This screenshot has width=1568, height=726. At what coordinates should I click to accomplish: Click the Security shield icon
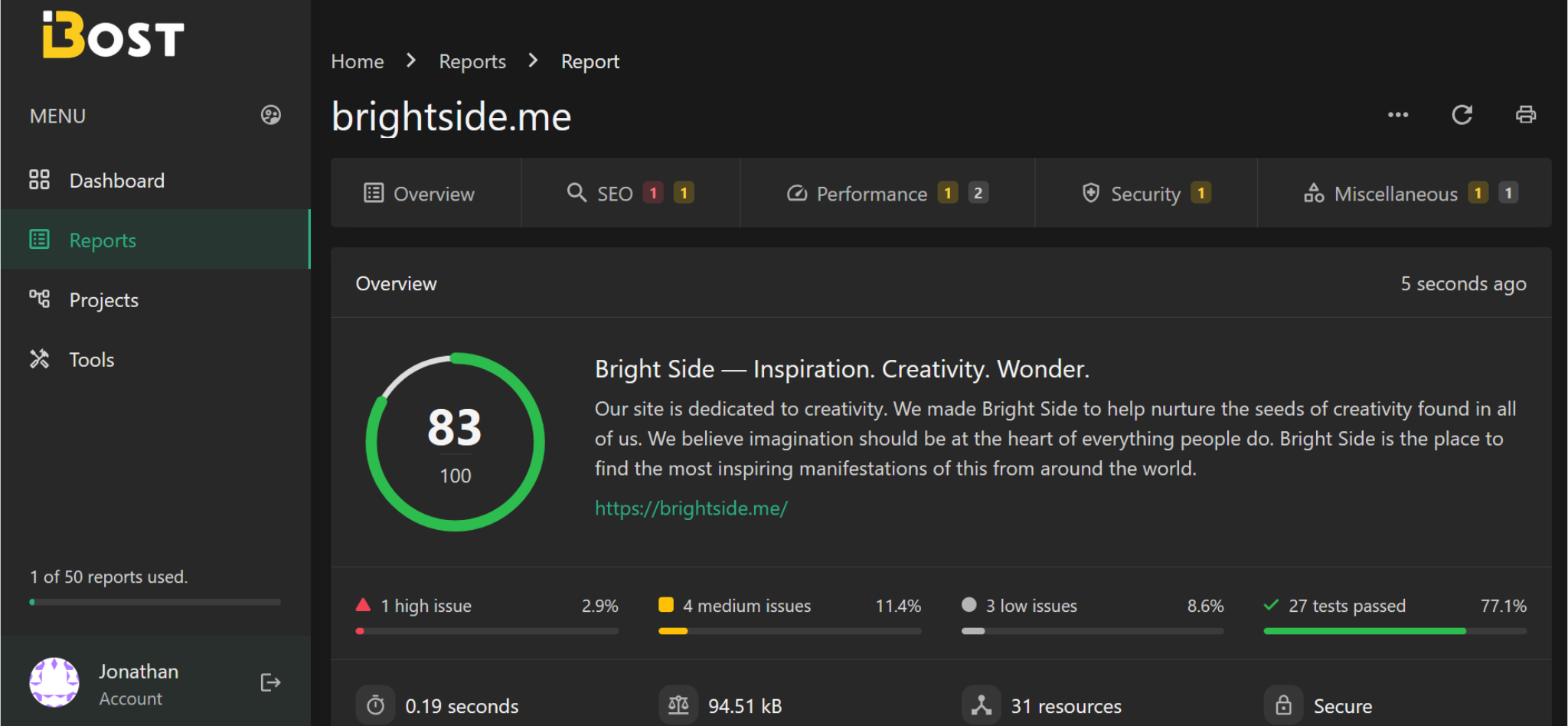tap(1091, 193)
